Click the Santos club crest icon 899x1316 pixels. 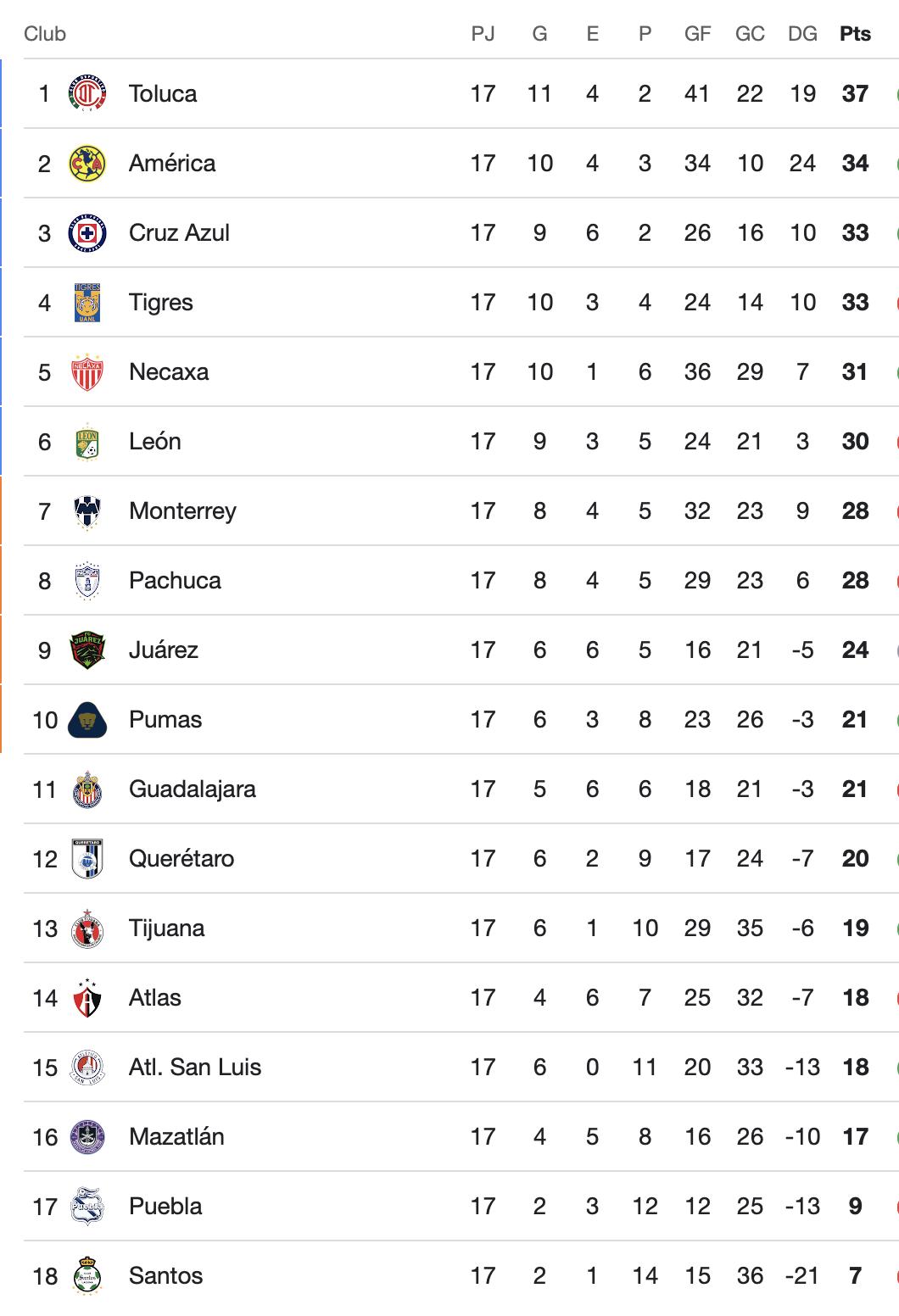tap(87, 1276)
